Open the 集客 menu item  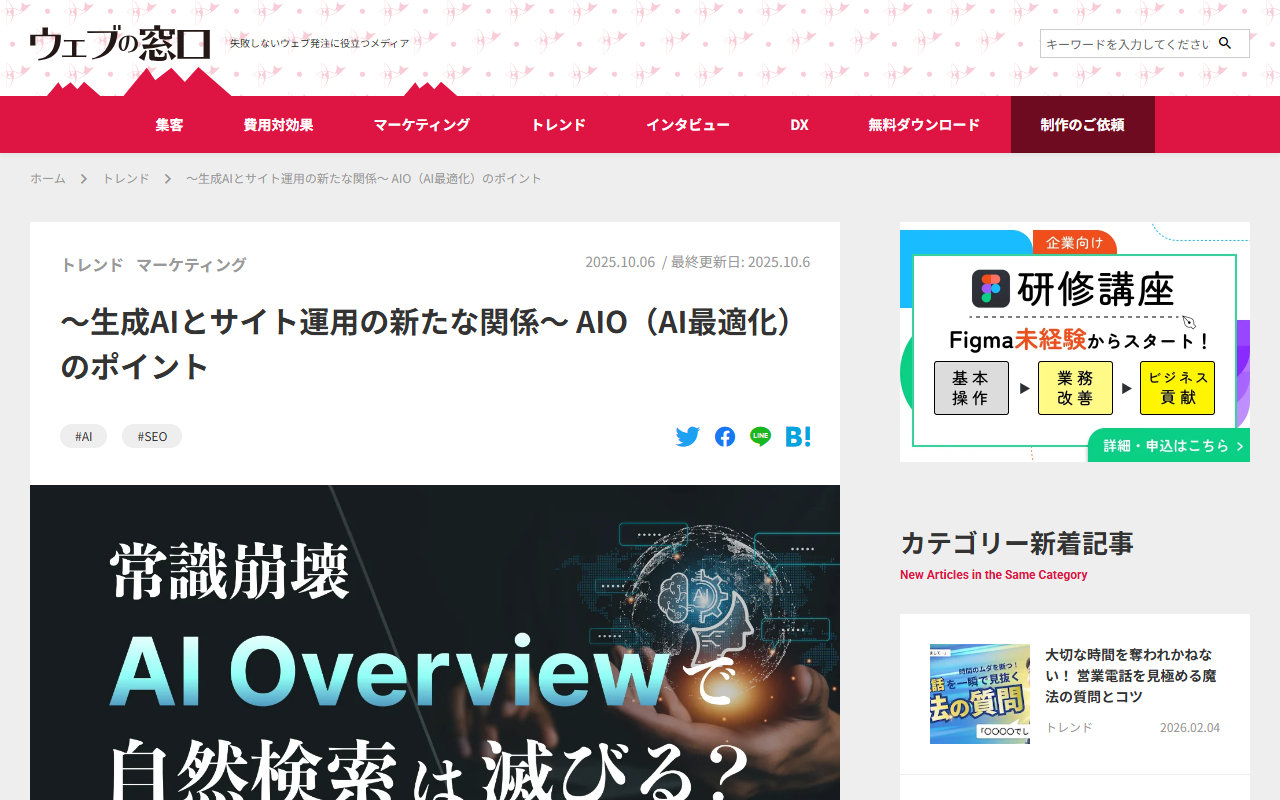point(170,125)
